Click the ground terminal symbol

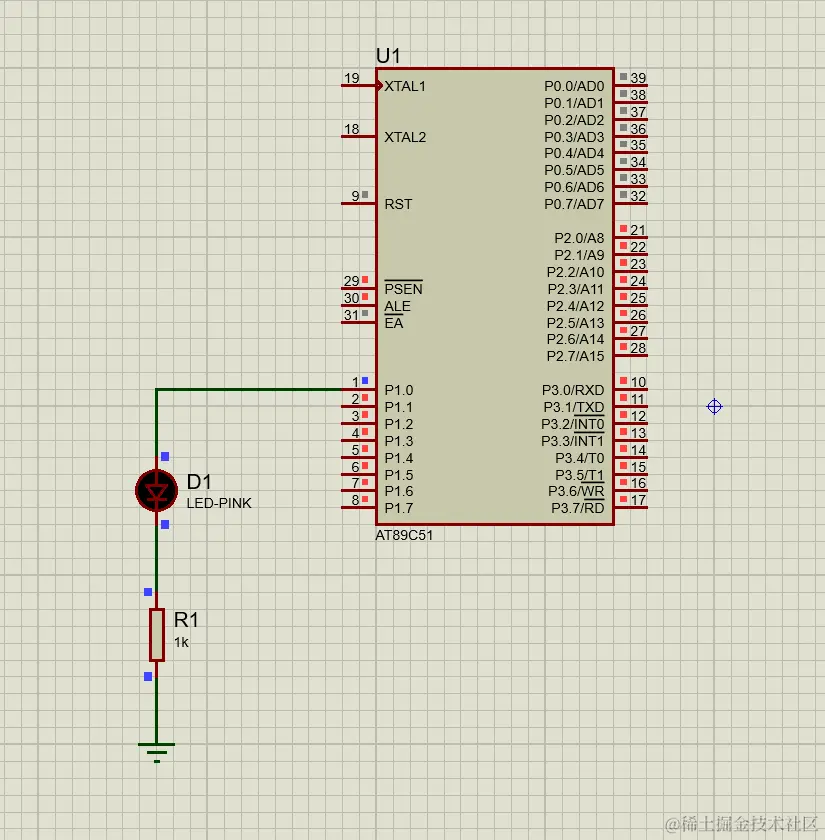tap(156, 752)
